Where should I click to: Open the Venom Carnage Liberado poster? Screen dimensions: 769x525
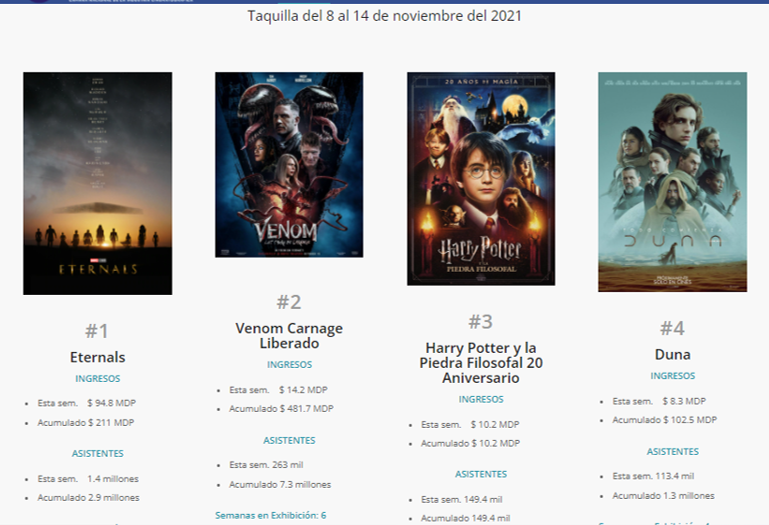pos(289,165)
